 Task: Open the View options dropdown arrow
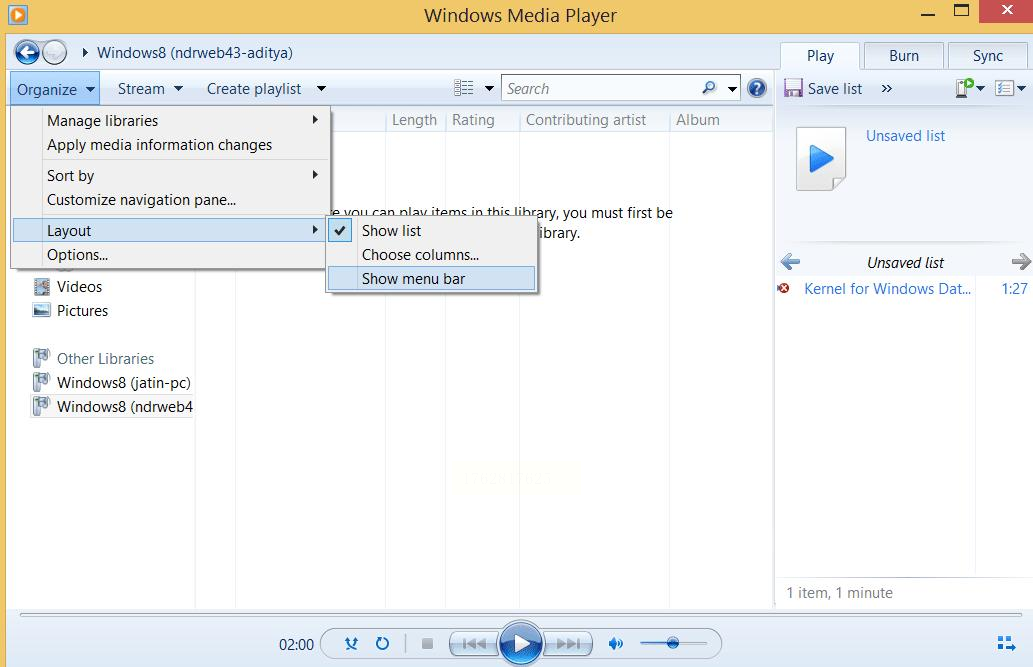pos(489,89)
